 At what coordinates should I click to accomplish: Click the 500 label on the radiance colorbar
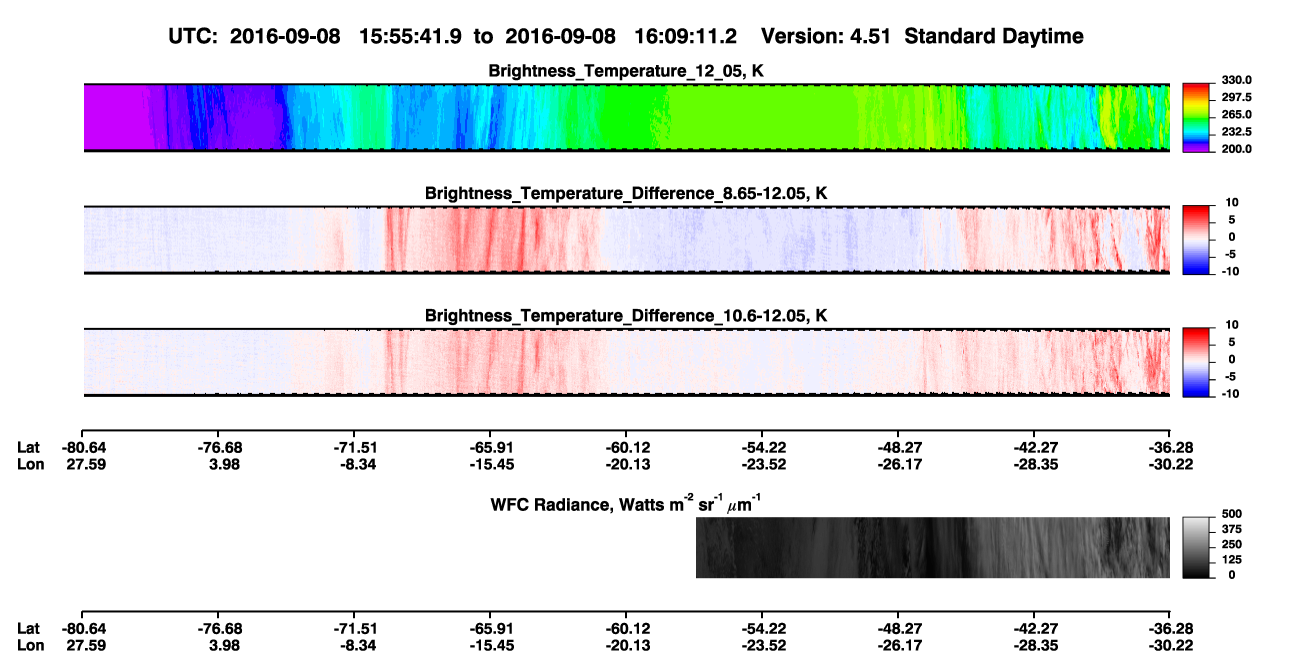(1232, 513)
